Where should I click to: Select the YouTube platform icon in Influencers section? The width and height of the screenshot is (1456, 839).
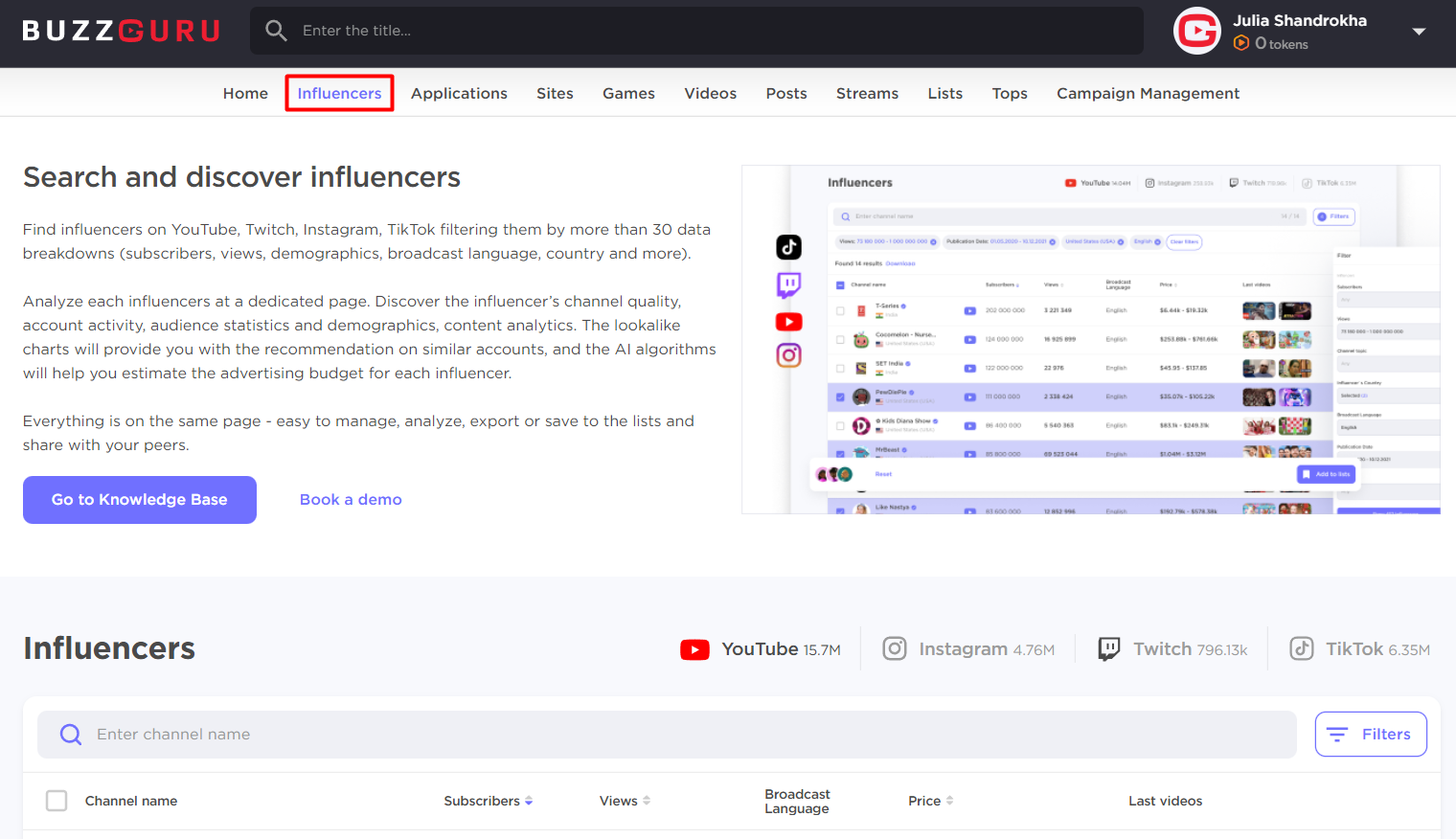pyautogui.click(x=694, y=649)
